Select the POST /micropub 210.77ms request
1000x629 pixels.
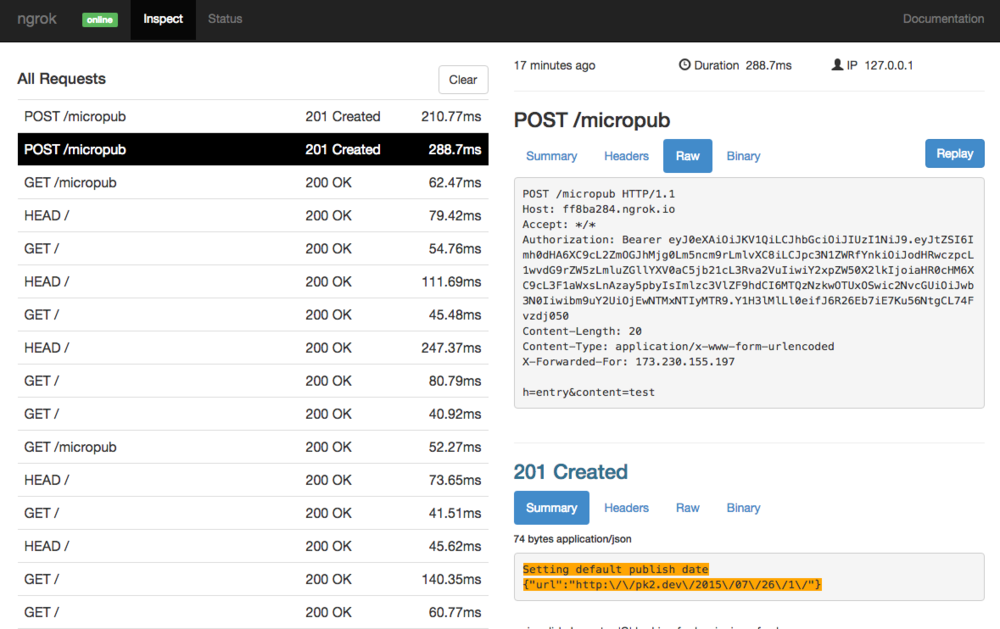(x=253, y=117)
